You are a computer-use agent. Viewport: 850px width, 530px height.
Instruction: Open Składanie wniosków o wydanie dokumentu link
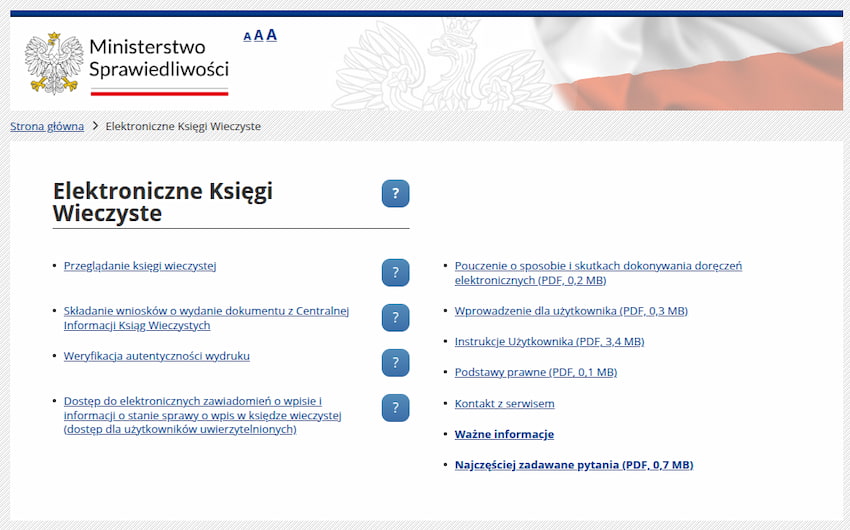coord(206,318)
